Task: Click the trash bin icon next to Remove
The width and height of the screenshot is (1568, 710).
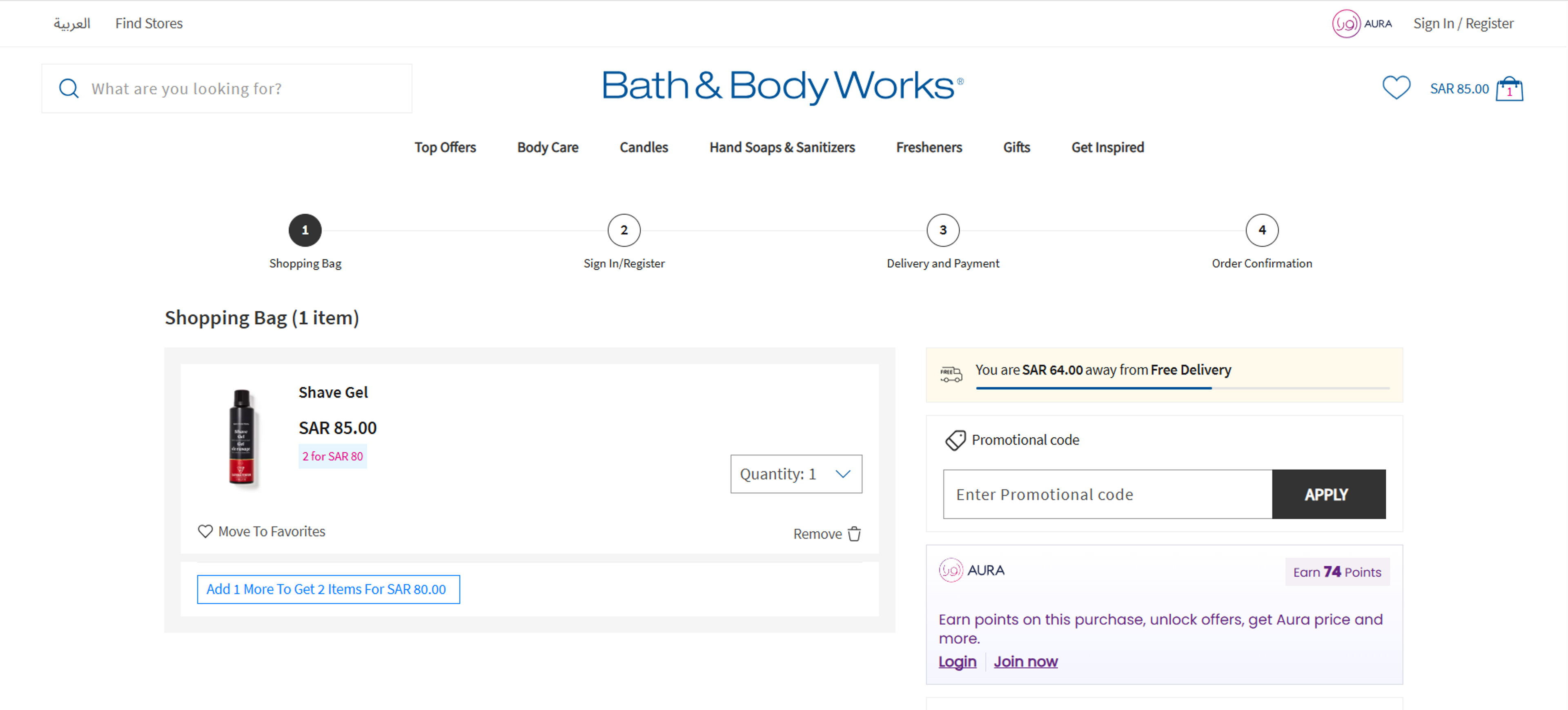Action: tap(855, 534)
